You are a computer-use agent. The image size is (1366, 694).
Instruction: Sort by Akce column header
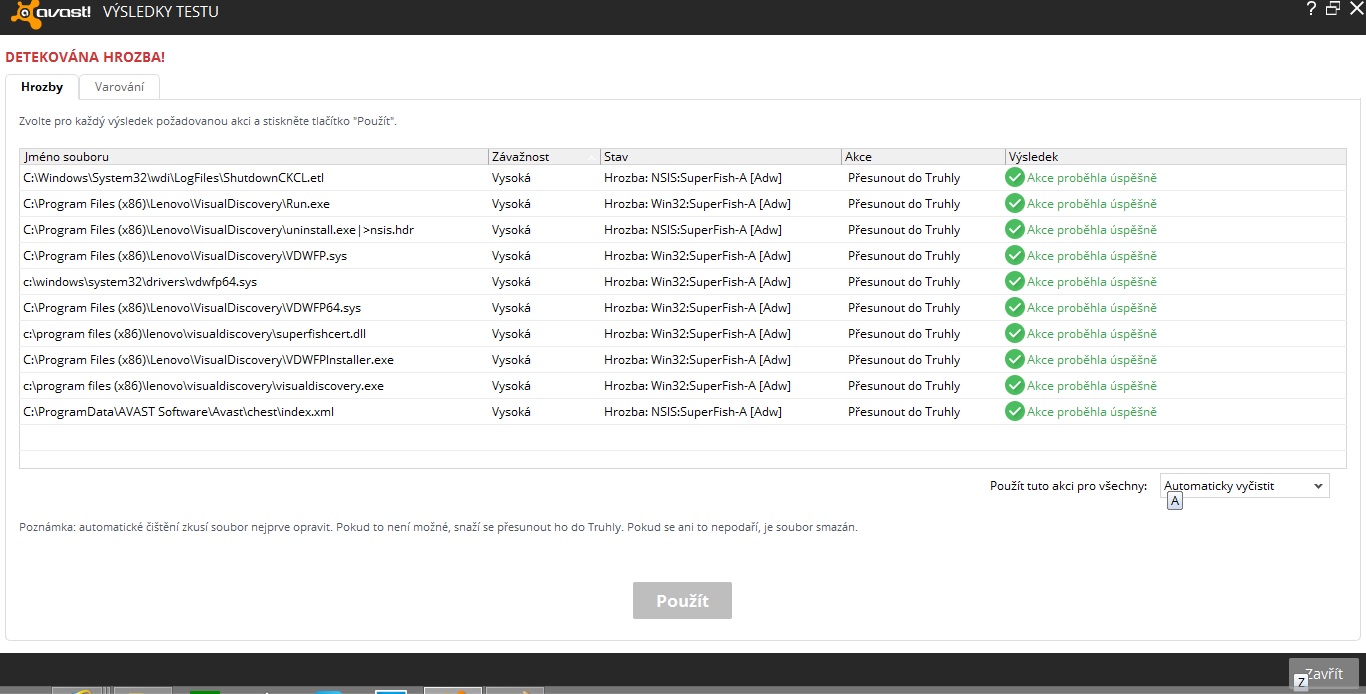922,157
